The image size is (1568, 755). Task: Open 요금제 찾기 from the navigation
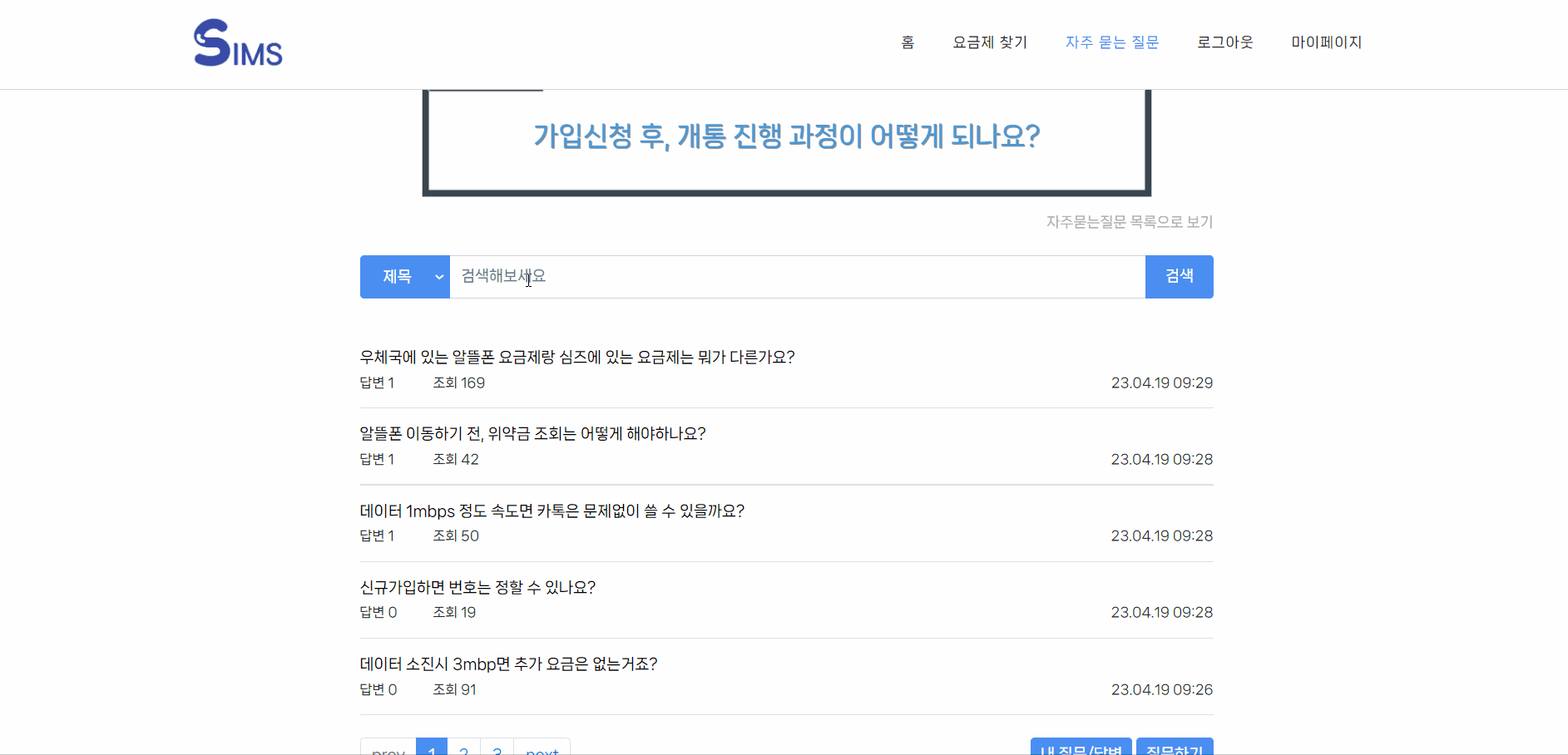click(x=990, y=42)
